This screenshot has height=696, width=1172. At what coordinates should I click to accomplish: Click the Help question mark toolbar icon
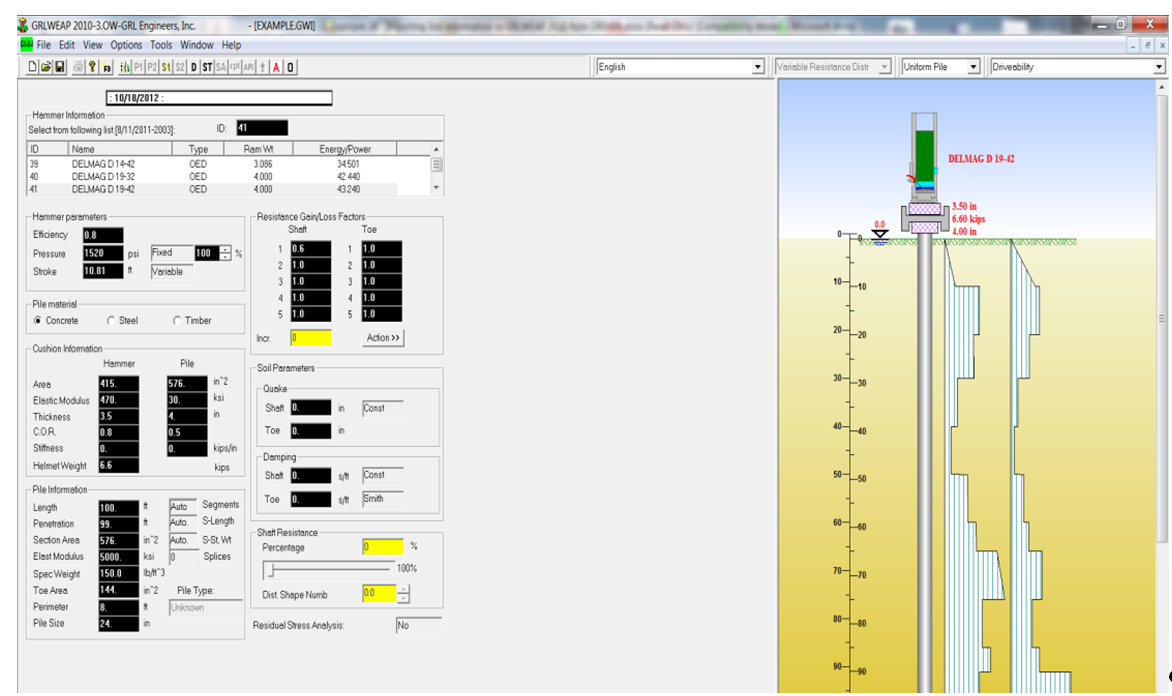[92, 67]
